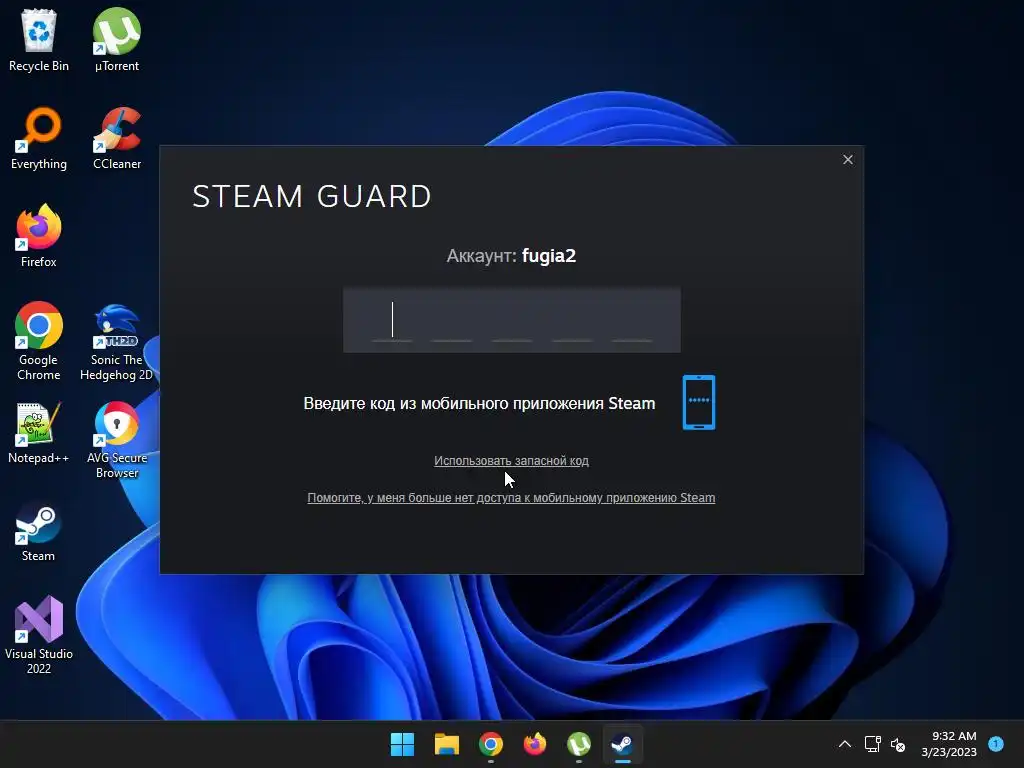This screenshot has height=768, width=1024.
Task: Click the Steam taskbar button
Action: pyautogui.click(x=622, y=744)
